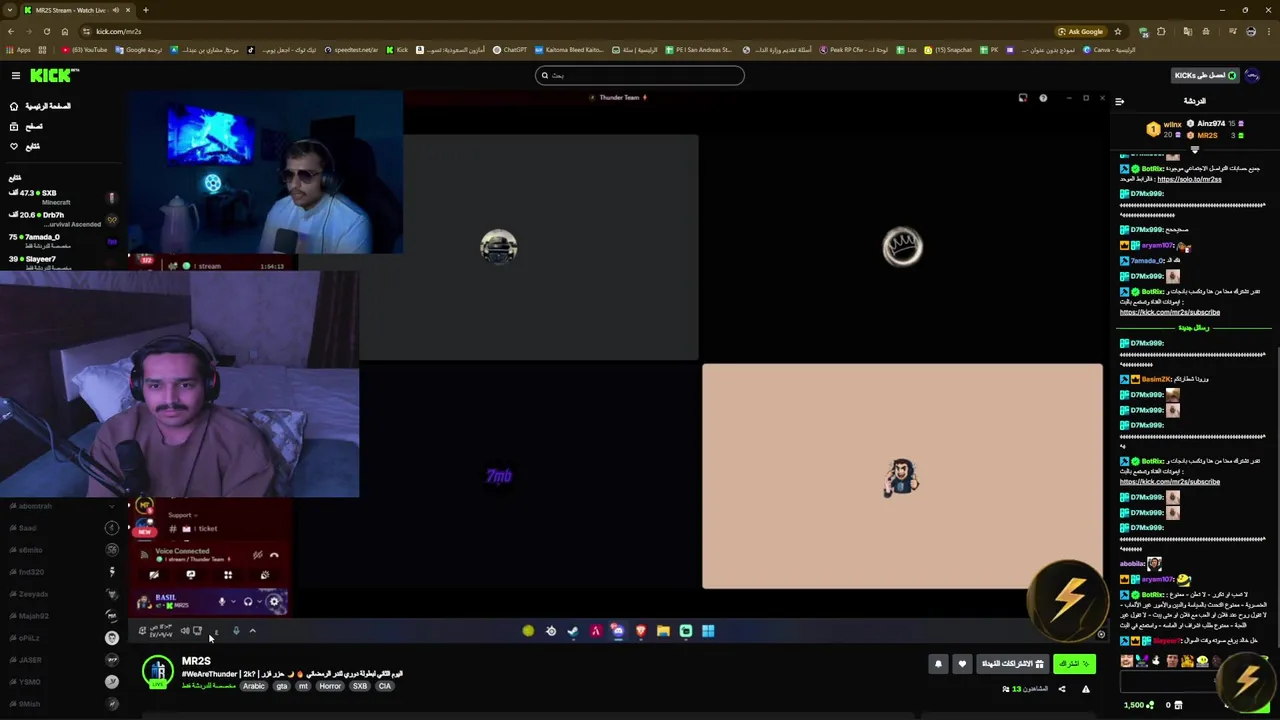Click the Steam icon in streamed taskbar

tap(573, 631)
